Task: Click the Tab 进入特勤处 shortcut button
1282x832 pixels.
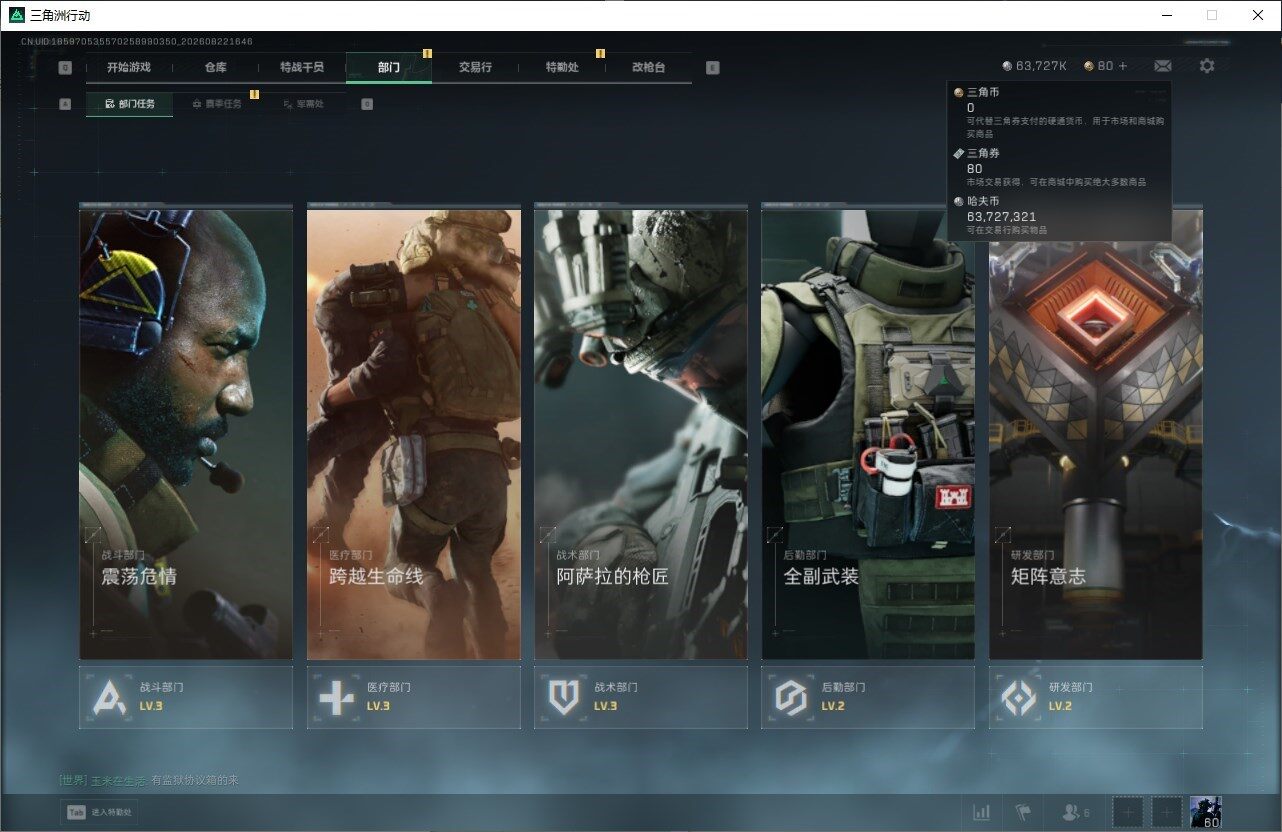Action: click(x=99, y=813)
